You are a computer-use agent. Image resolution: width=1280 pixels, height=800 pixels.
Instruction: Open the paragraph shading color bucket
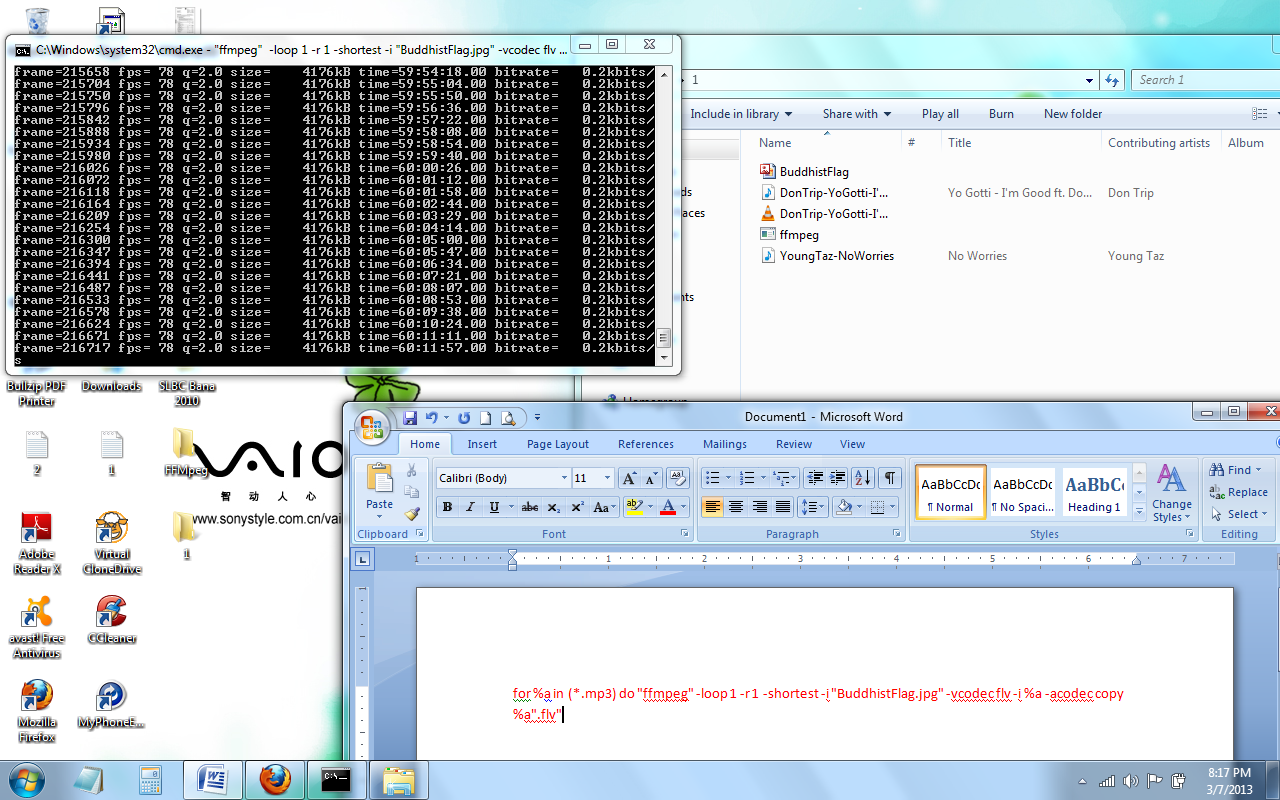(844, 507)
